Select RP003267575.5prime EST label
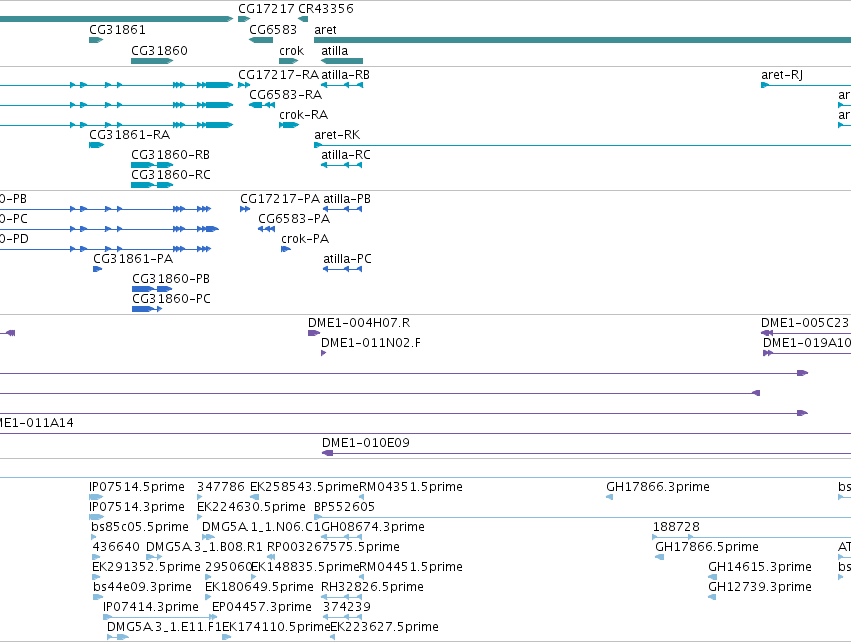The image size is (851, 642). tap(333, 547)
